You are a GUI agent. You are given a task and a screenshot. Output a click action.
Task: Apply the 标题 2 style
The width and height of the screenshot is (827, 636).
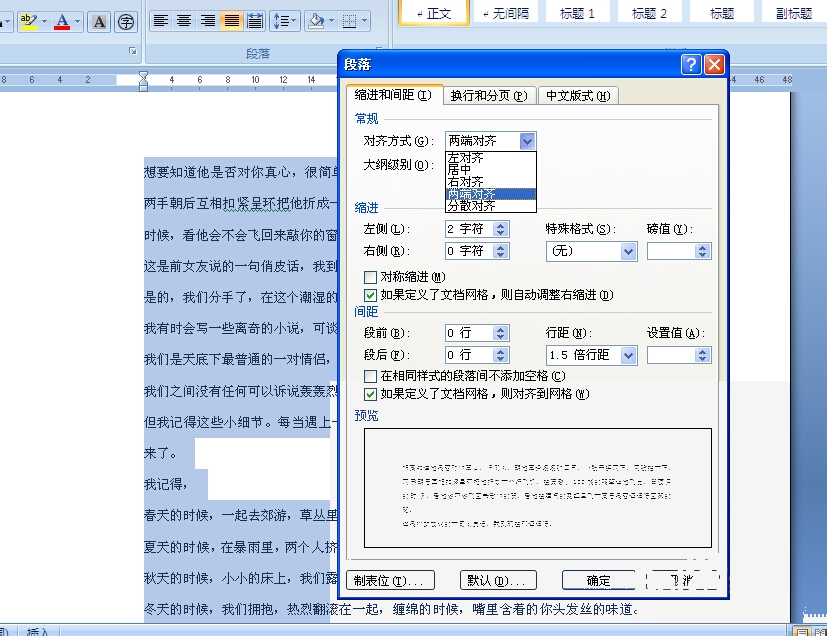click(649, 13)
